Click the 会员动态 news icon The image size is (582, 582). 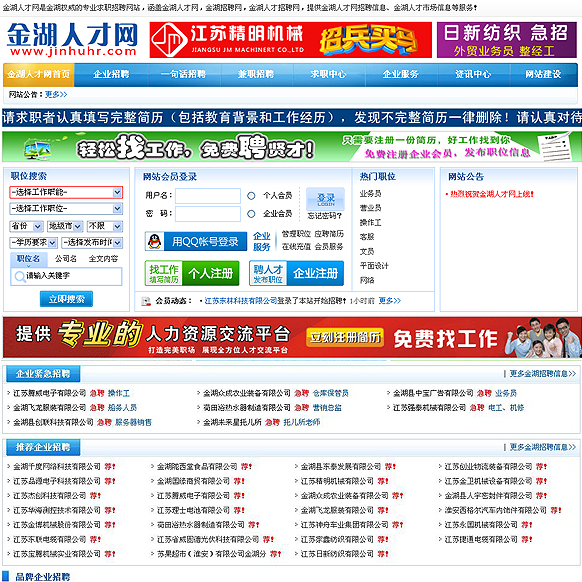click(146, 301)
